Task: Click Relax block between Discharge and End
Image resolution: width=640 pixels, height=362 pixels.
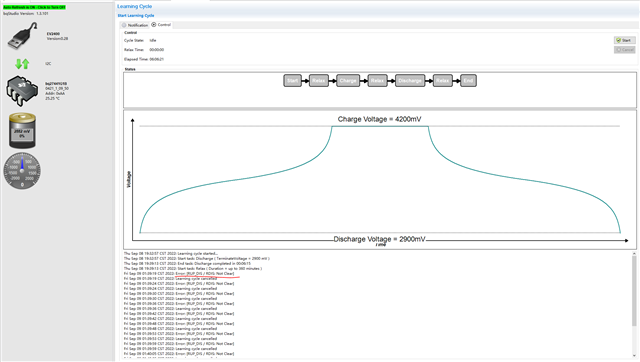Action: click(x=442, y=80)
